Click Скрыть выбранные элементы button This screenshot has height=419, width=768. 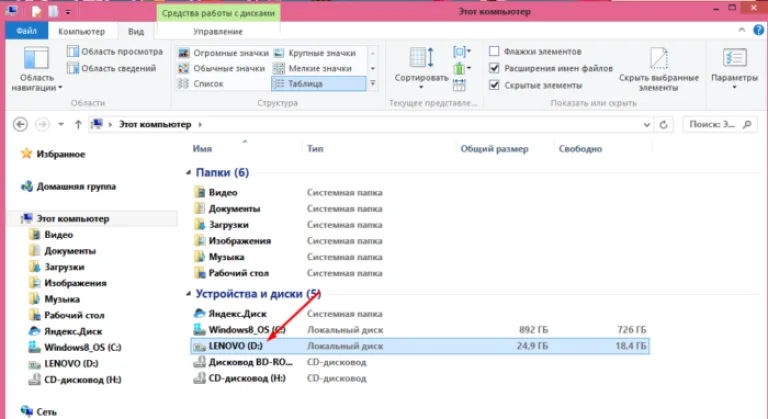click(659, 70)
